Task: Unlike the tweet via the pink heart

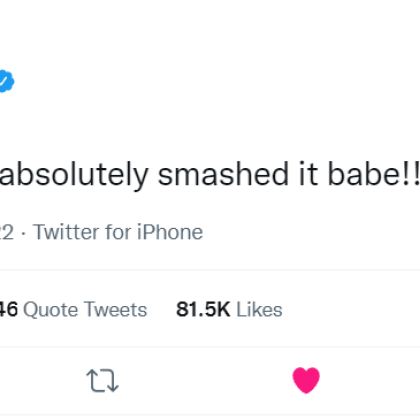Action: pos(306,380)
